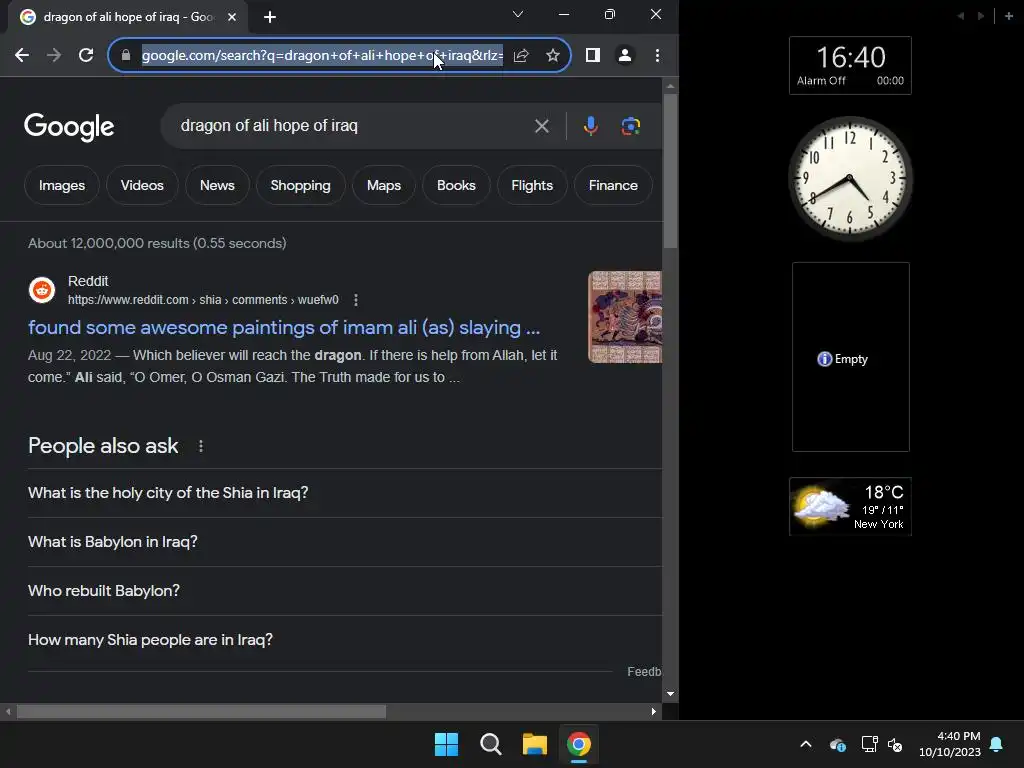Start search by voice
This screenshot has height=768, width=1024.
(590, 126)
